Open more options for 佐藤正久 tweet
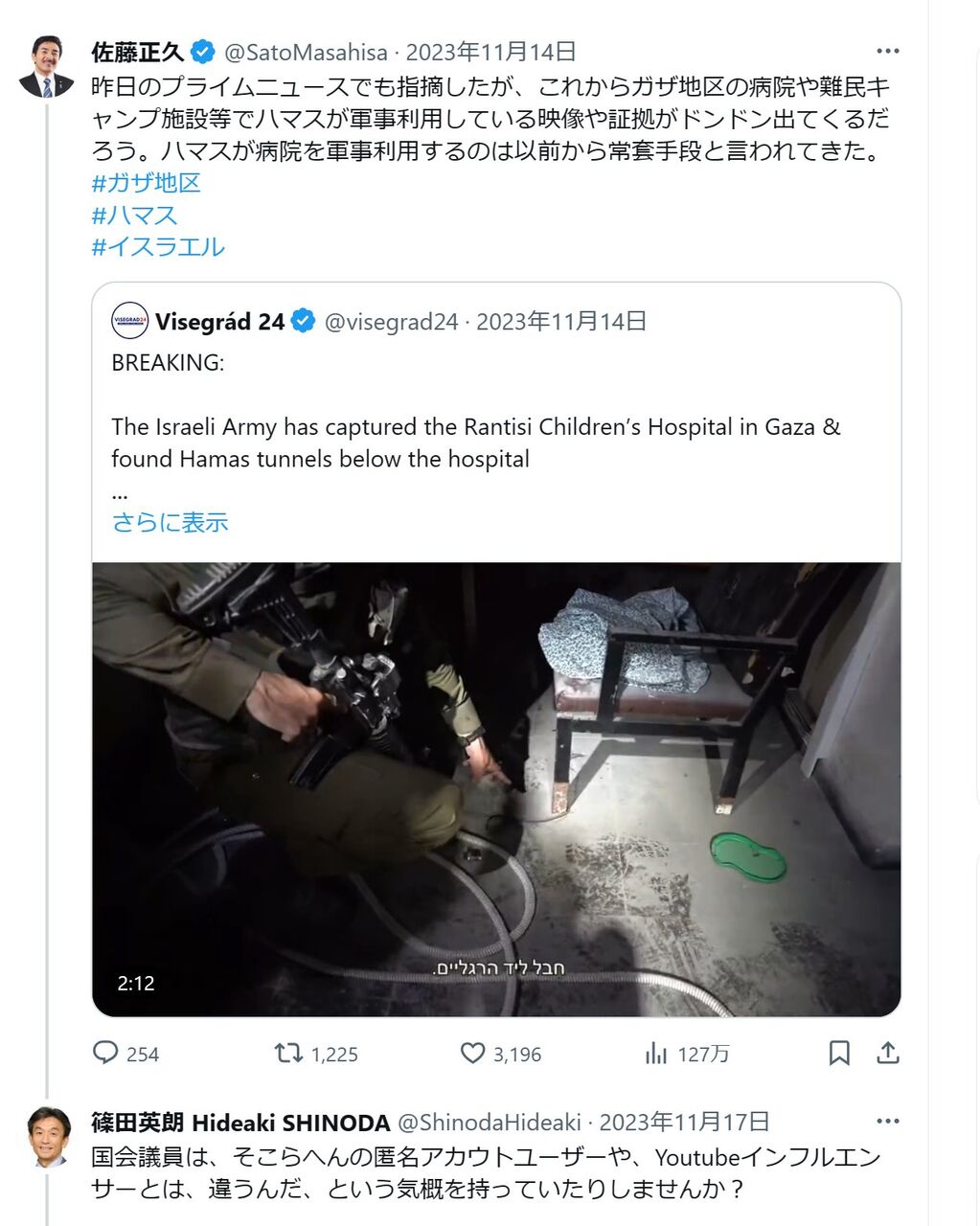Screen dimensions: 980x1226 click(x=888, y=51)
